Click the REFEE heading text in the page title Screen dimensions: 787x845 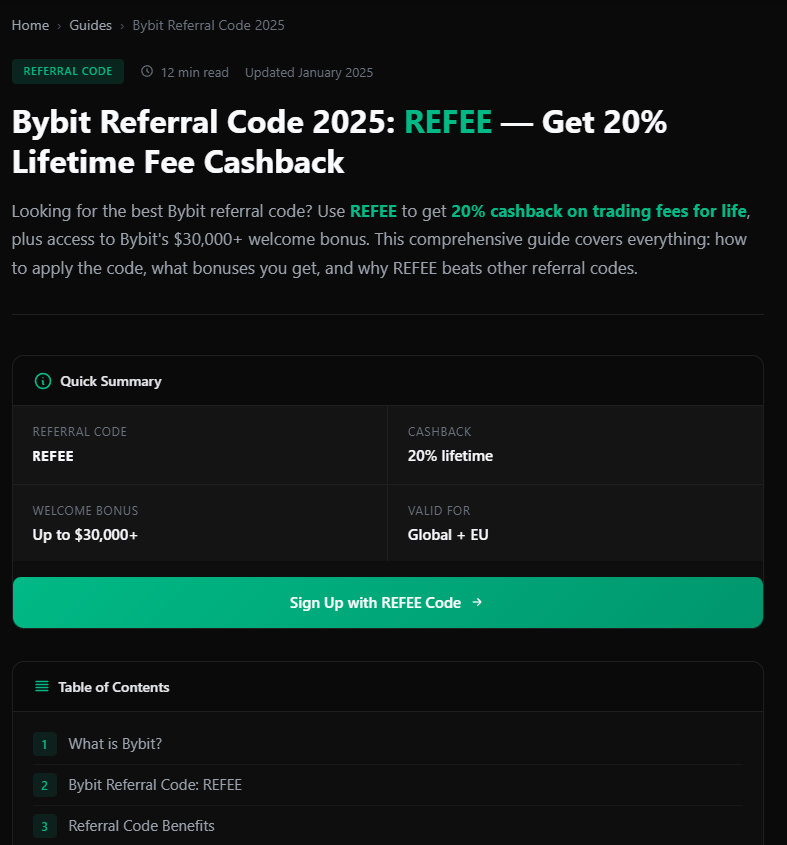tap(448, 122)
